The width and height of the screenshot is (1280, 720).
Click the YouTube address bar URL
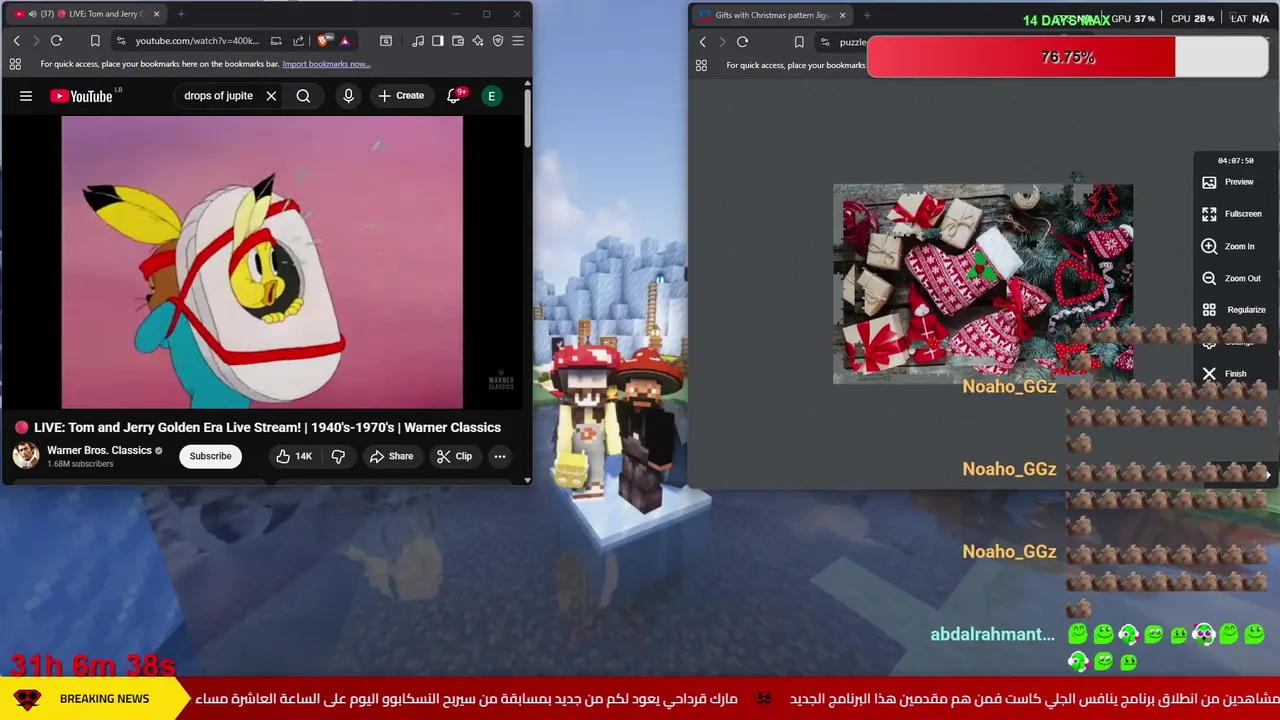pyautogui.click(x=197, y=41)
